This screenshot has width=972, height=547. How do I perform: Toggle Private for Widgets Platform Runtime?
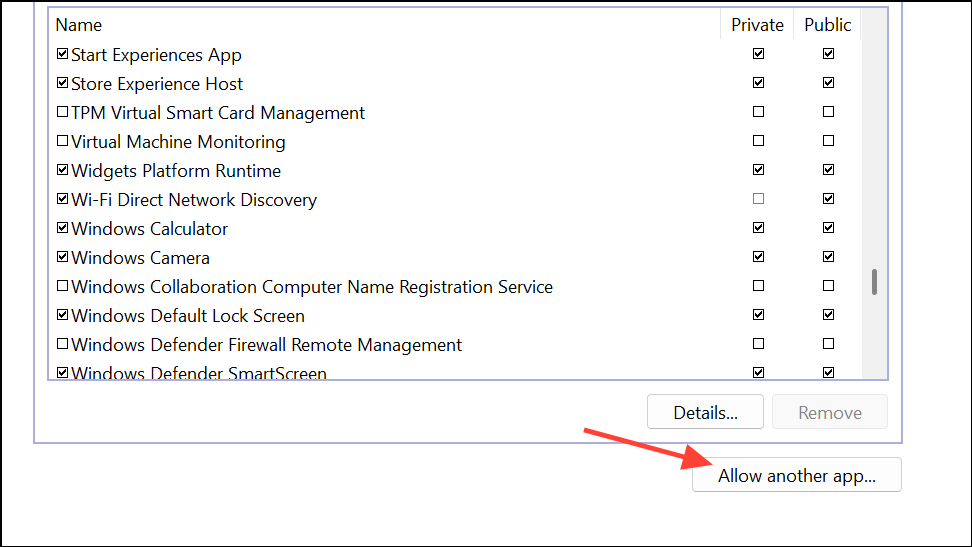pos(758,169)
